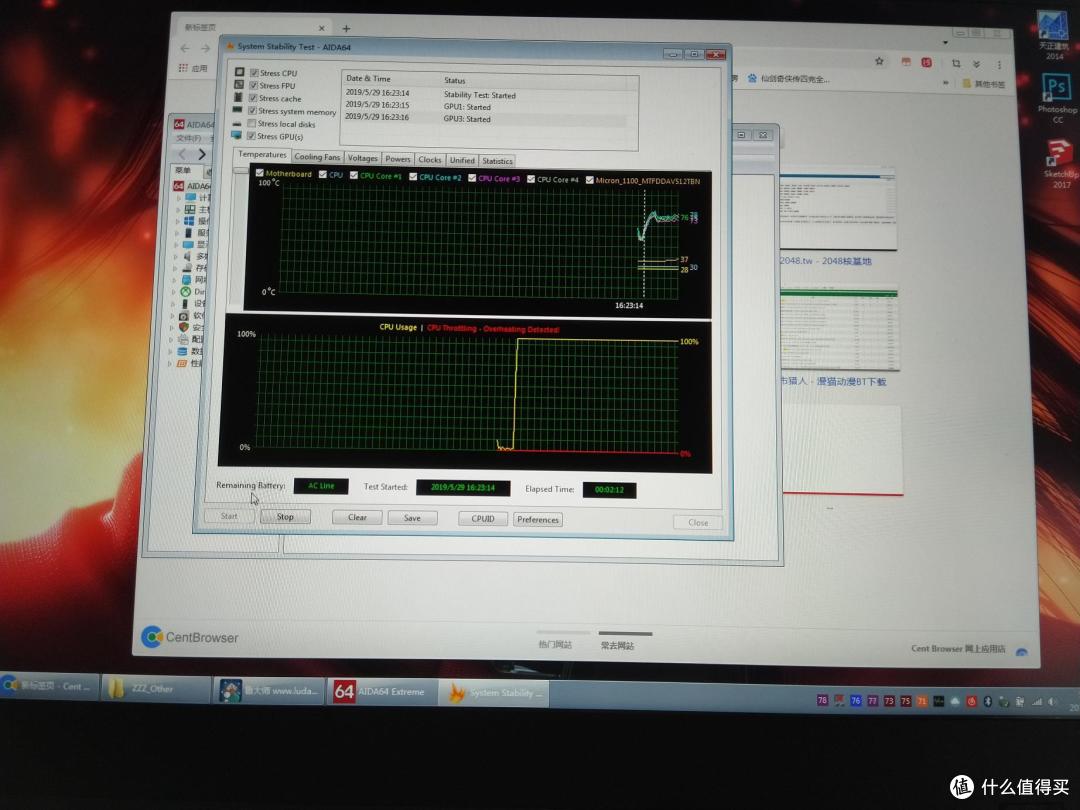This screenshot has width=1080, height=810.
Task: Open the Preferences button
Action: tap(538, 519)
